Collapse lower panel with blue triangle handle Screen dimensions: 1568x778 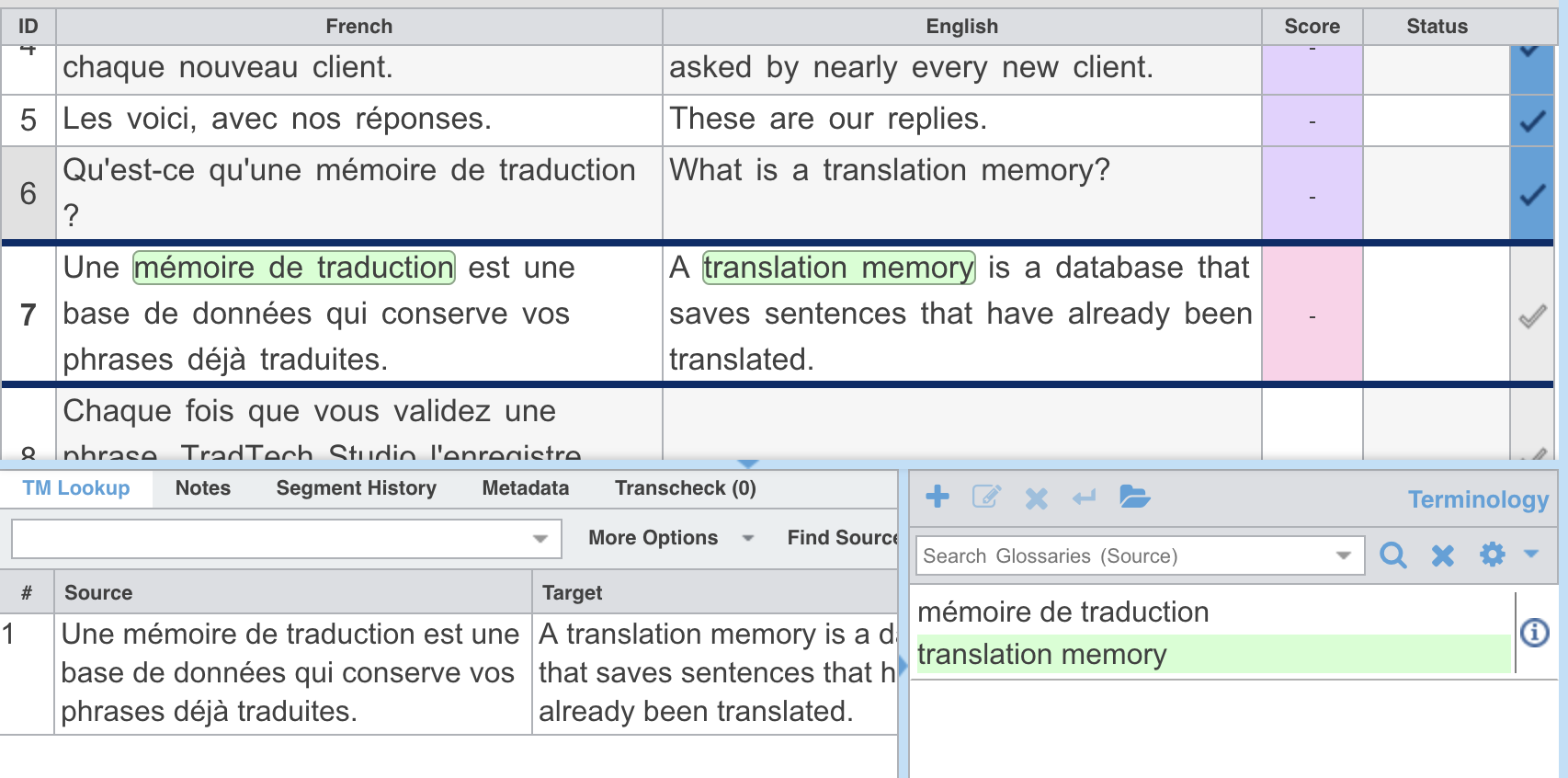748,463
